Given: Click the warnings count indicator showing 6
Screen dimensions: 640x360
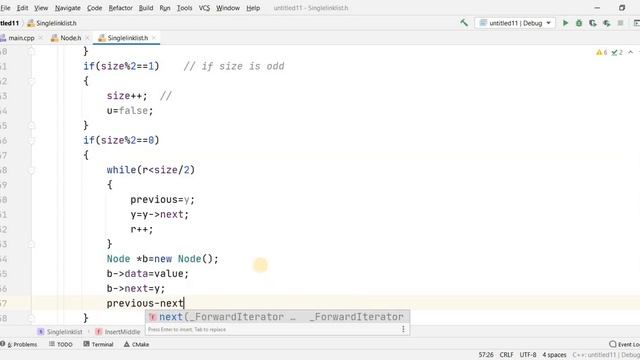Looking at the screenshot, I should 601,52.
